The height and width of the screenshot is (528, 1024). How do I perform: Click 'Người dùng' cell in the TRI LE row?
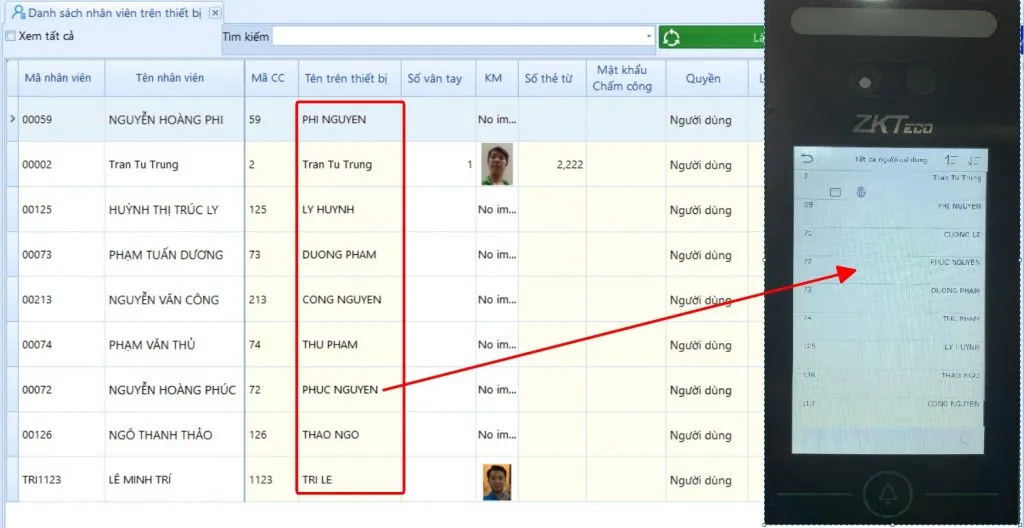(x=707, y=480)
